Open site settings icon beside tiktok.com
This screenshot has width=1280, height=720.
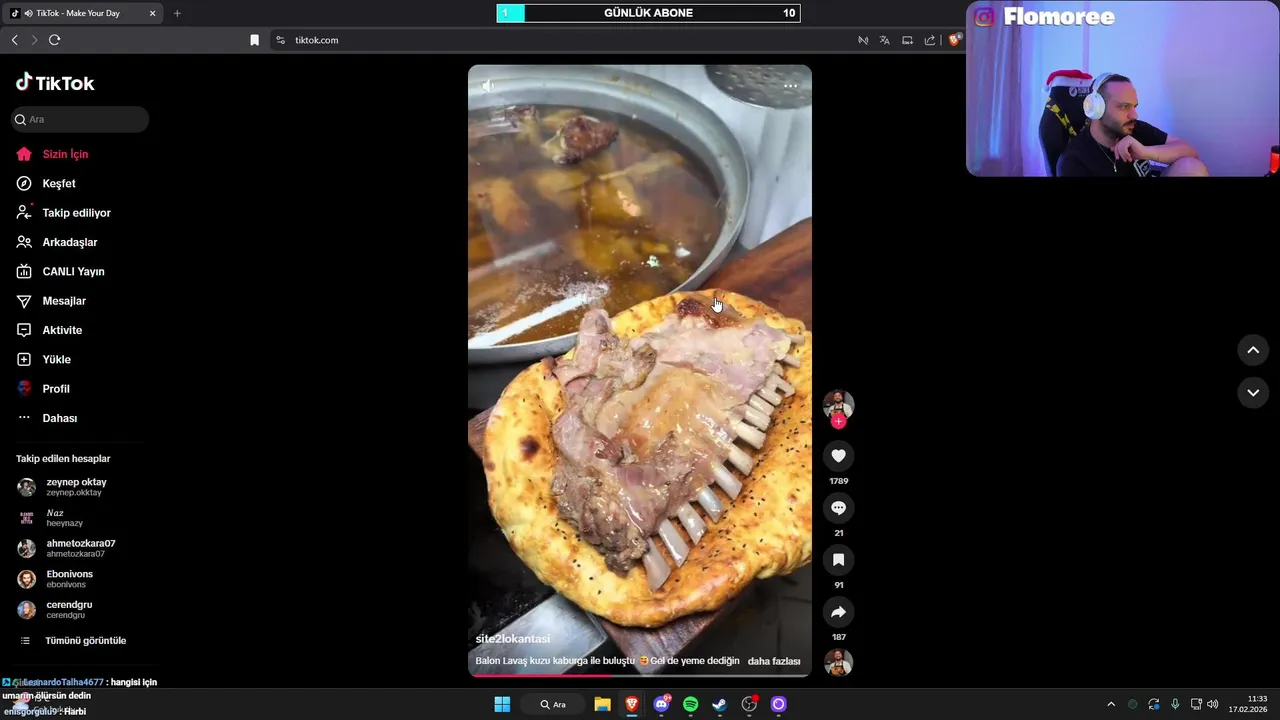pyautogui.click(x=280, y=40)
